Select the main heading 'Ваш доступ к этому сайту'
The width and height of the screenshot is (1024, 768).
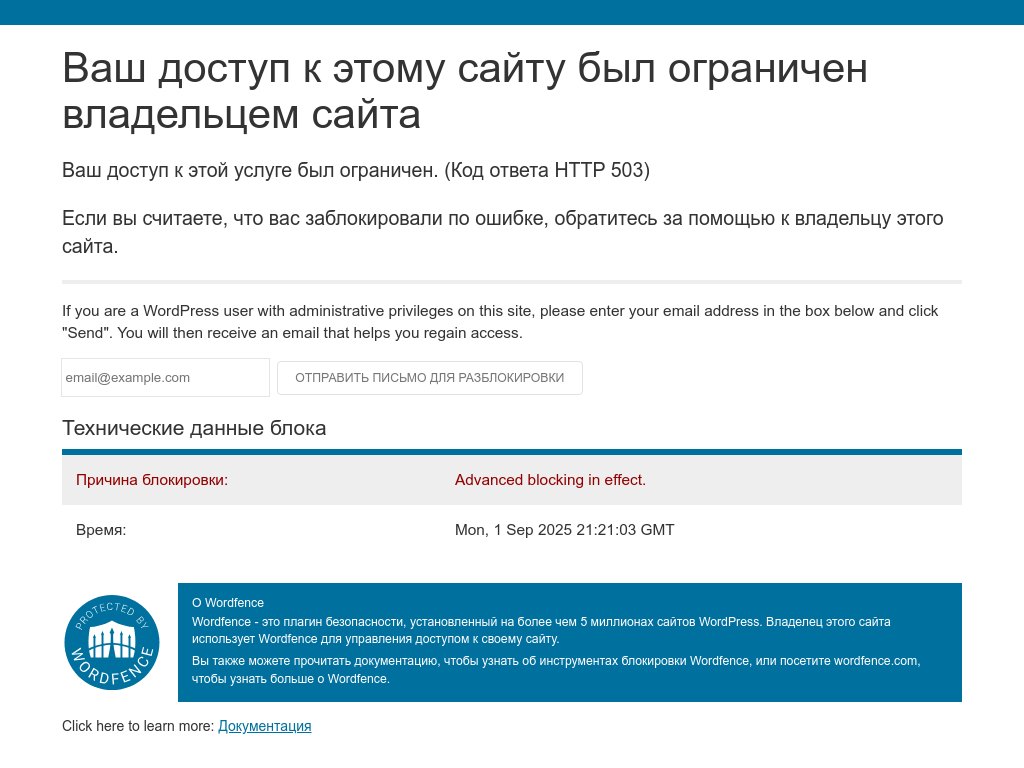click(464, 91)
